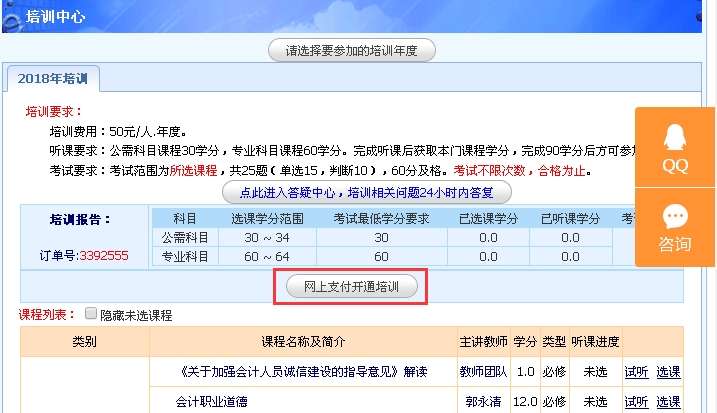
Task: Click 选课 for the 指导意见 解读 course
Action: click(668, 372)
